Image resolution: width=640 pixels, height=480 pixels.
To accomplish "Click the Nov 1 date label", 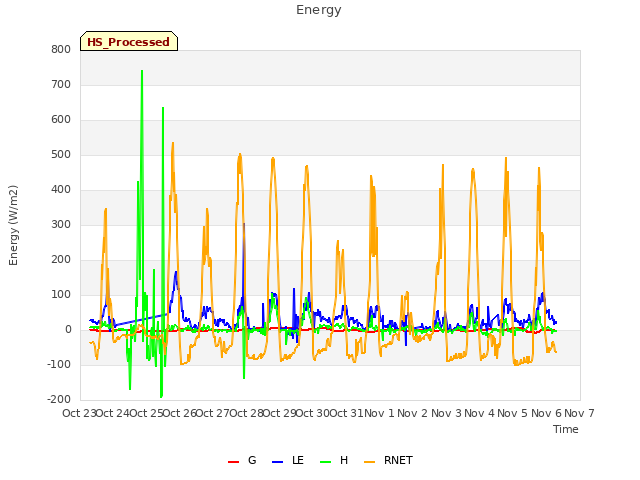I will tap(379, 413).
